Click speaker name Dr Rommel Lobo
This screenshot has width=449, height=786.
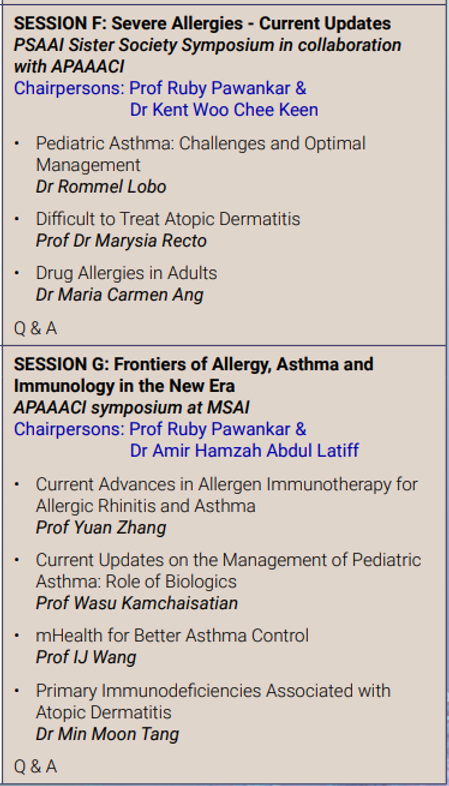101,186
